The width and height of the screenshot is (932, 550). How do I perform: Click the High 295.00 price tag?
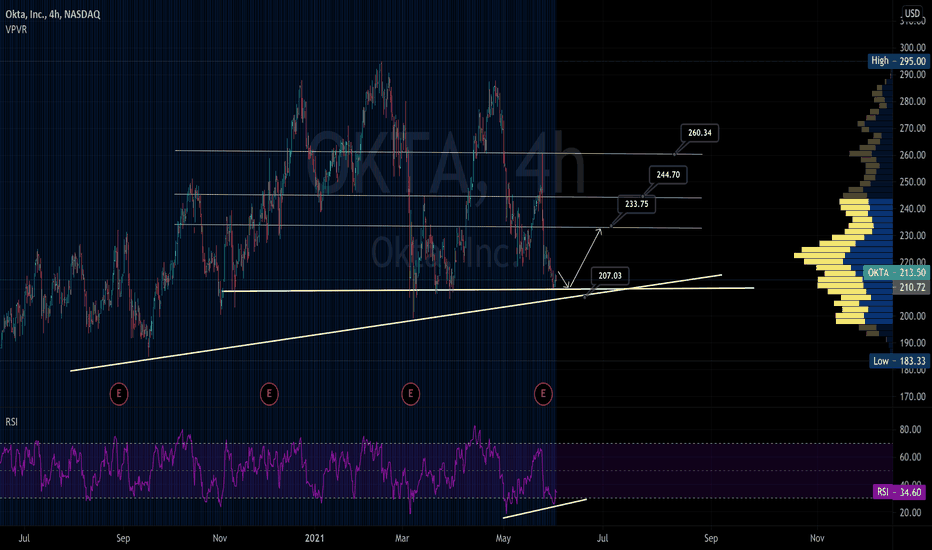click(898, 61)
